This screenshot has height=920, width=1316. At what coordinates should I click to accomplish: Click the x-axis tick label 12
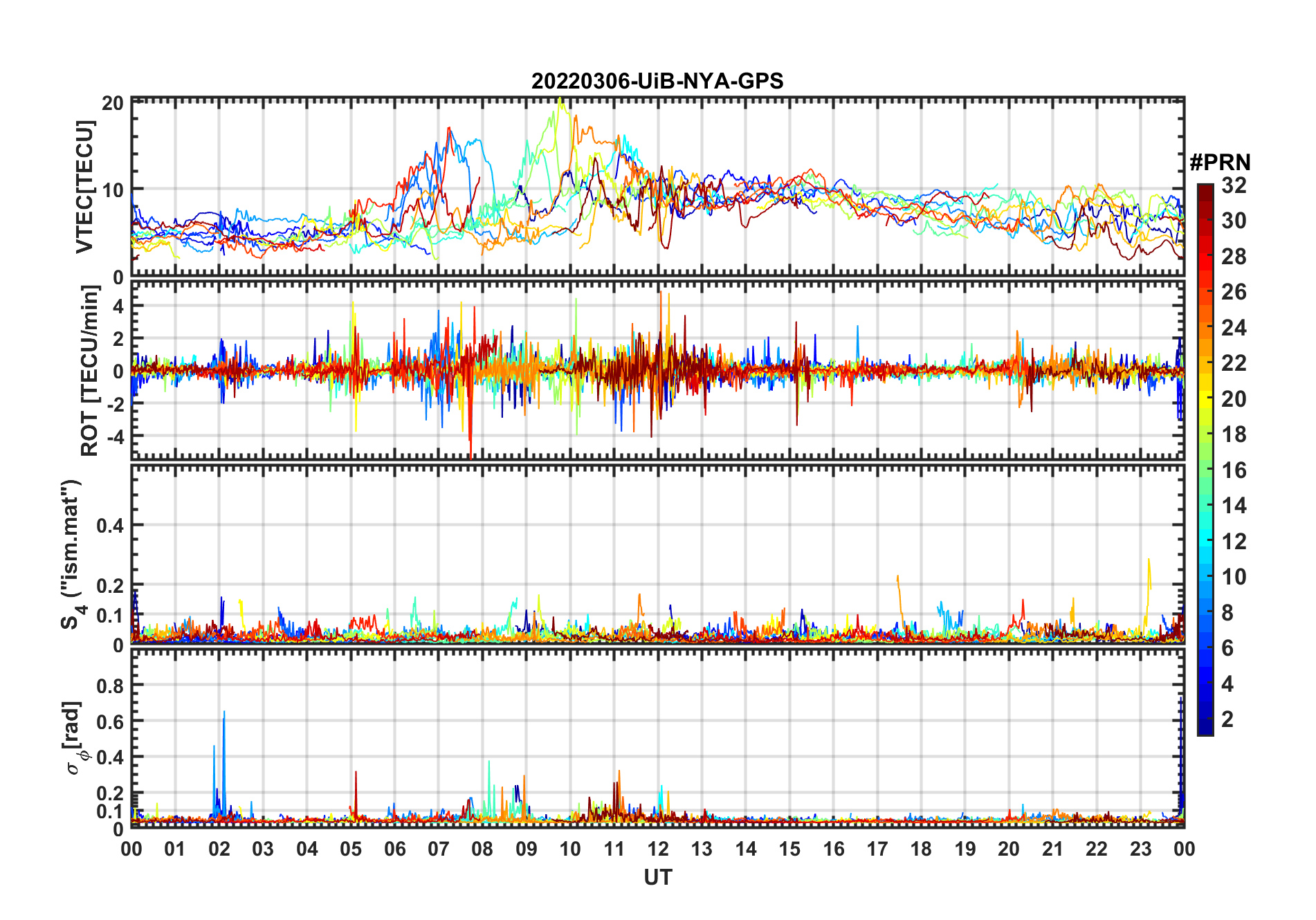[x=658, y=849]
